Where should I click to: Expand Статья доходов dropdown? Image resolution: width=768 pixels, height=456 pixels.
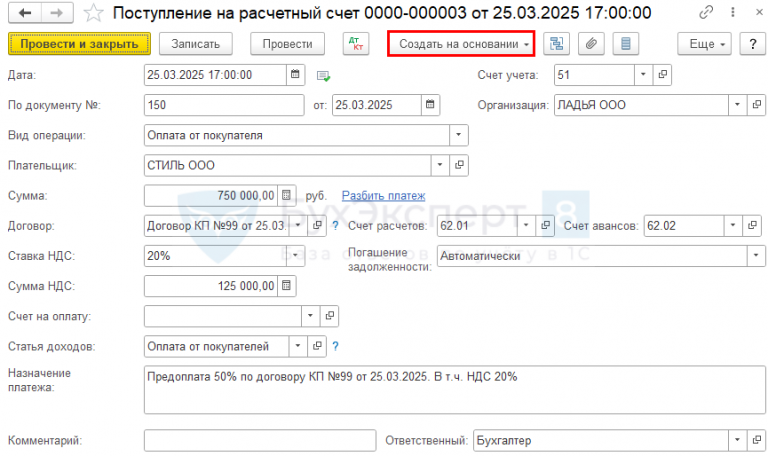click(298, 346)
